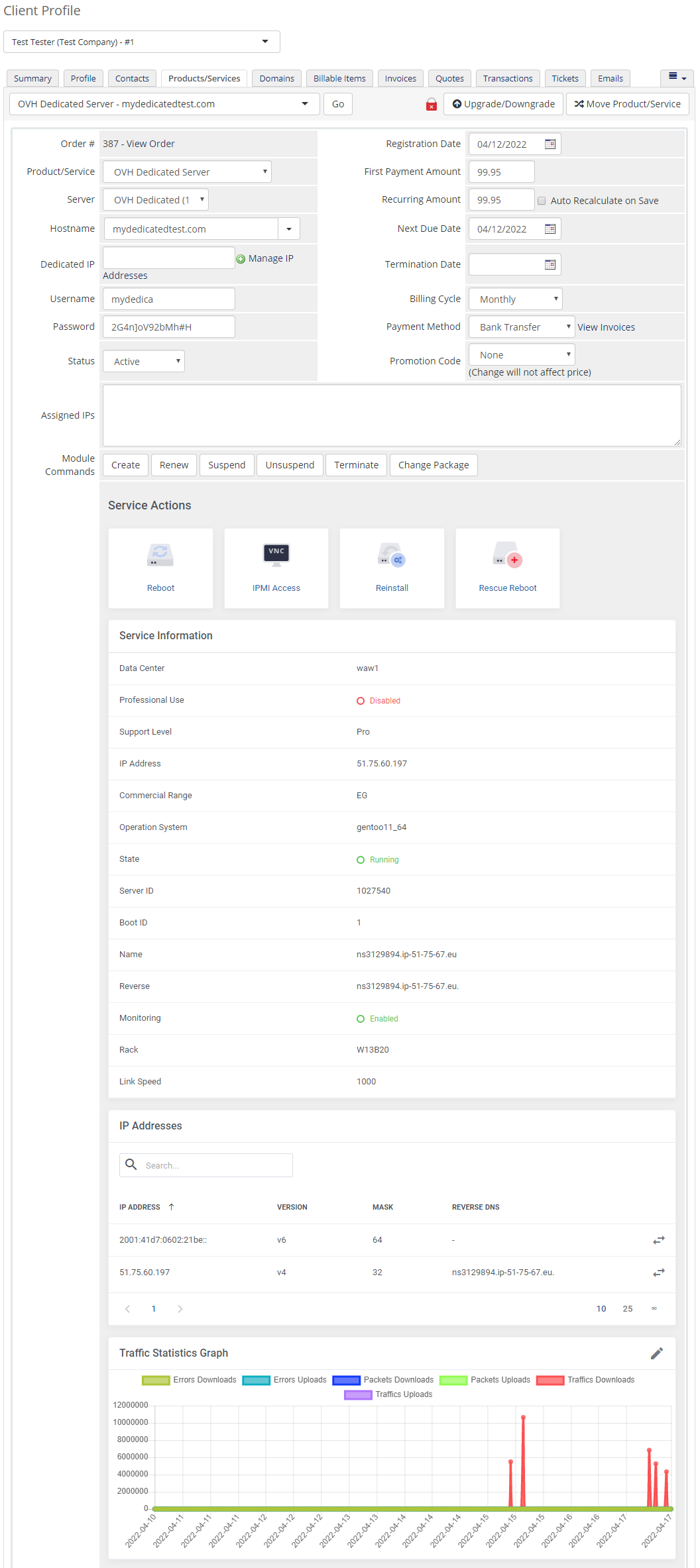Toggle Errors Downloads series in legend
Screen dimensions: 700x1568
(190, 1380)
